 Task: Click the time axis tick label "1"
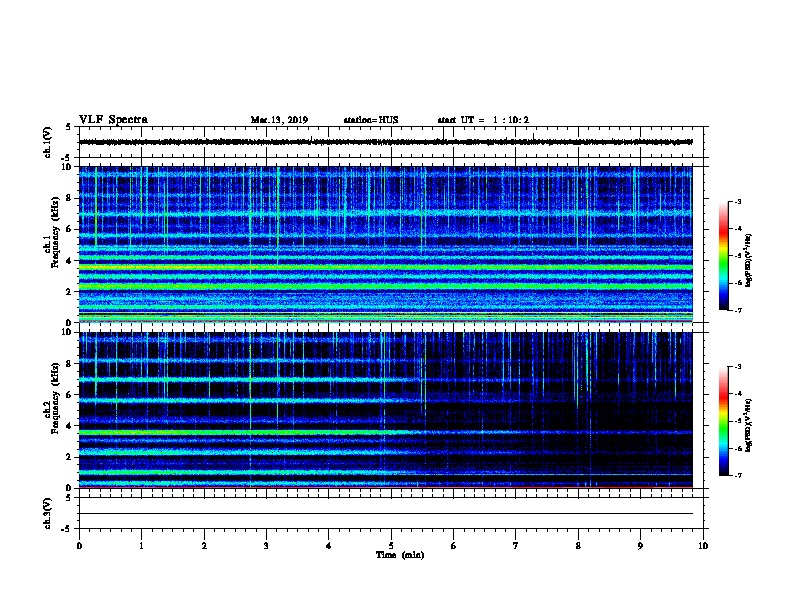(x=141, y=546)
